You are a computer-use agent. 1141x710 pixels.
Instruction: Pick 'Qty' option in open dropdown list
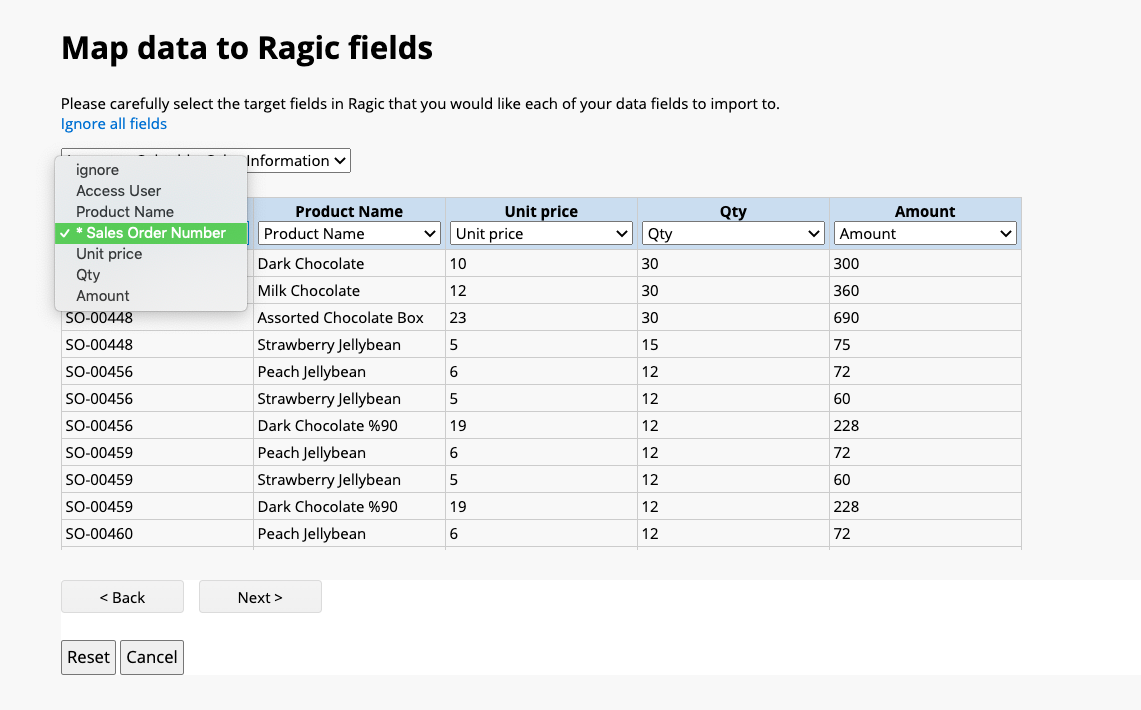151,275
